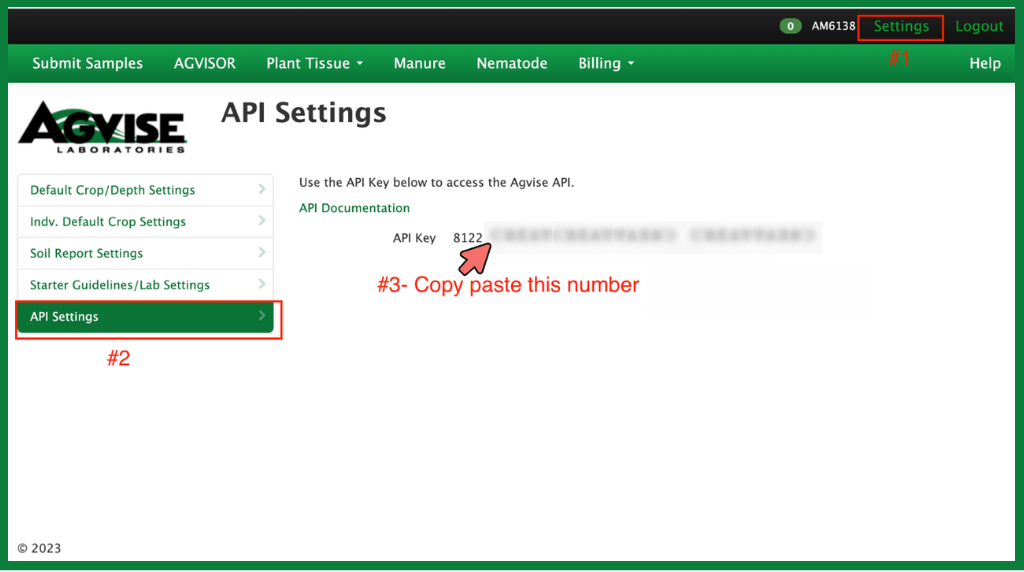Image resolution: width=1024 pixels, height=572 pixels.
Task: Click chevron beside Default Crop/Depth Settings
Action: pos(261,189)
